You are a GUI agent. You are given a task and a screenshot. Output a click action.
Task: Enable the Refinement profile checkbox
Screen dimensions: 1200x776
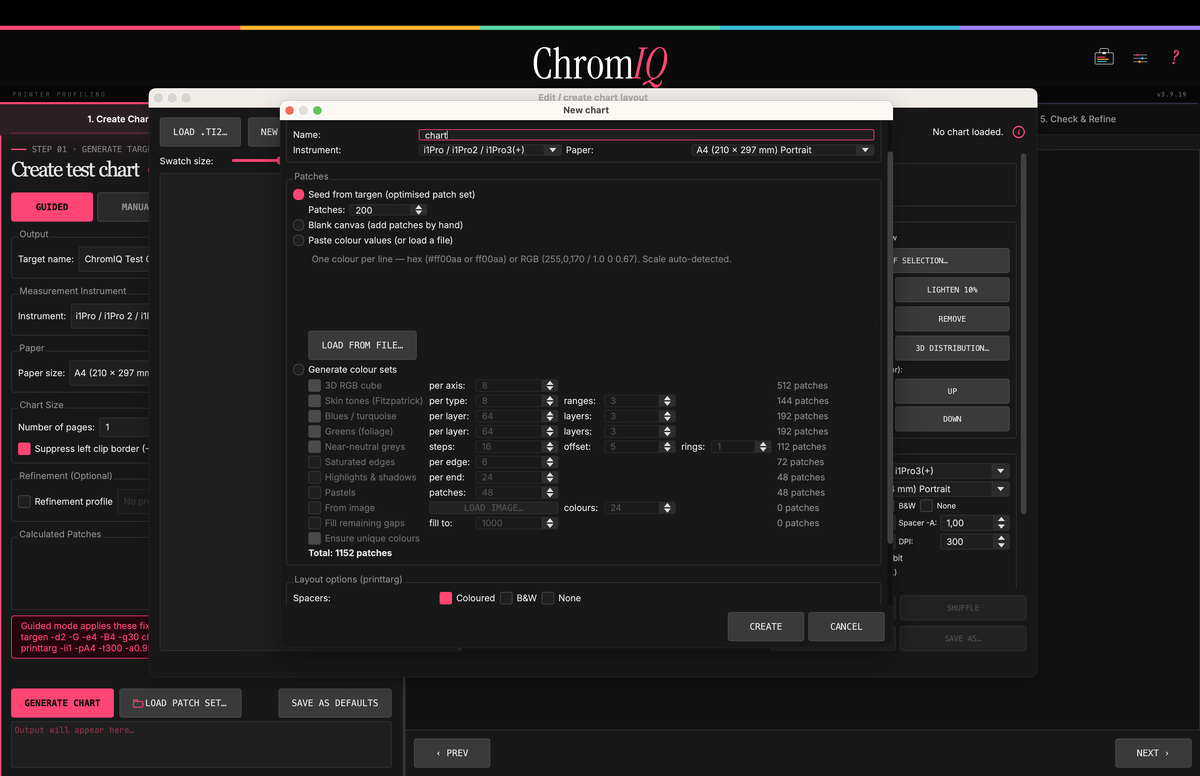tap(25, 502)
